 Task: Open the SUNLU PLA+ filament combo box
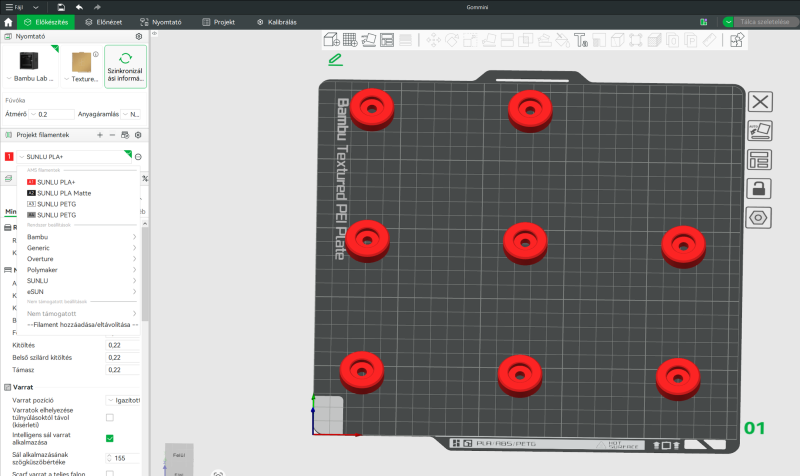click(x=74, y=157)
